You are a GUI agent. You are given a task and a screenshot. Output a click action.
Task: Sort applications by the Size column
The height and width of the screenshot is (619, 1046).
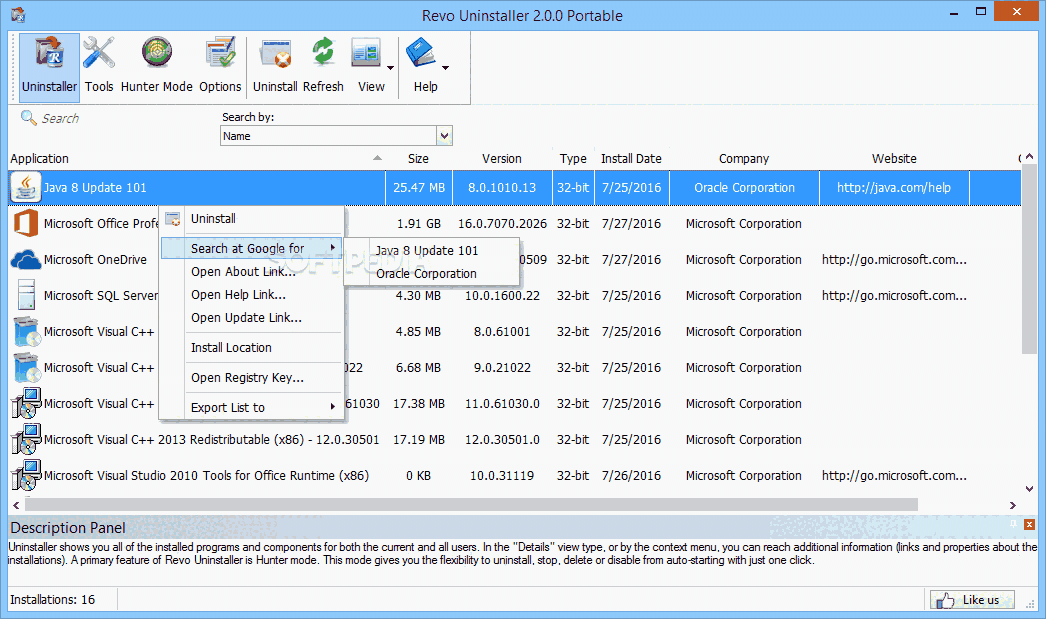418,158
